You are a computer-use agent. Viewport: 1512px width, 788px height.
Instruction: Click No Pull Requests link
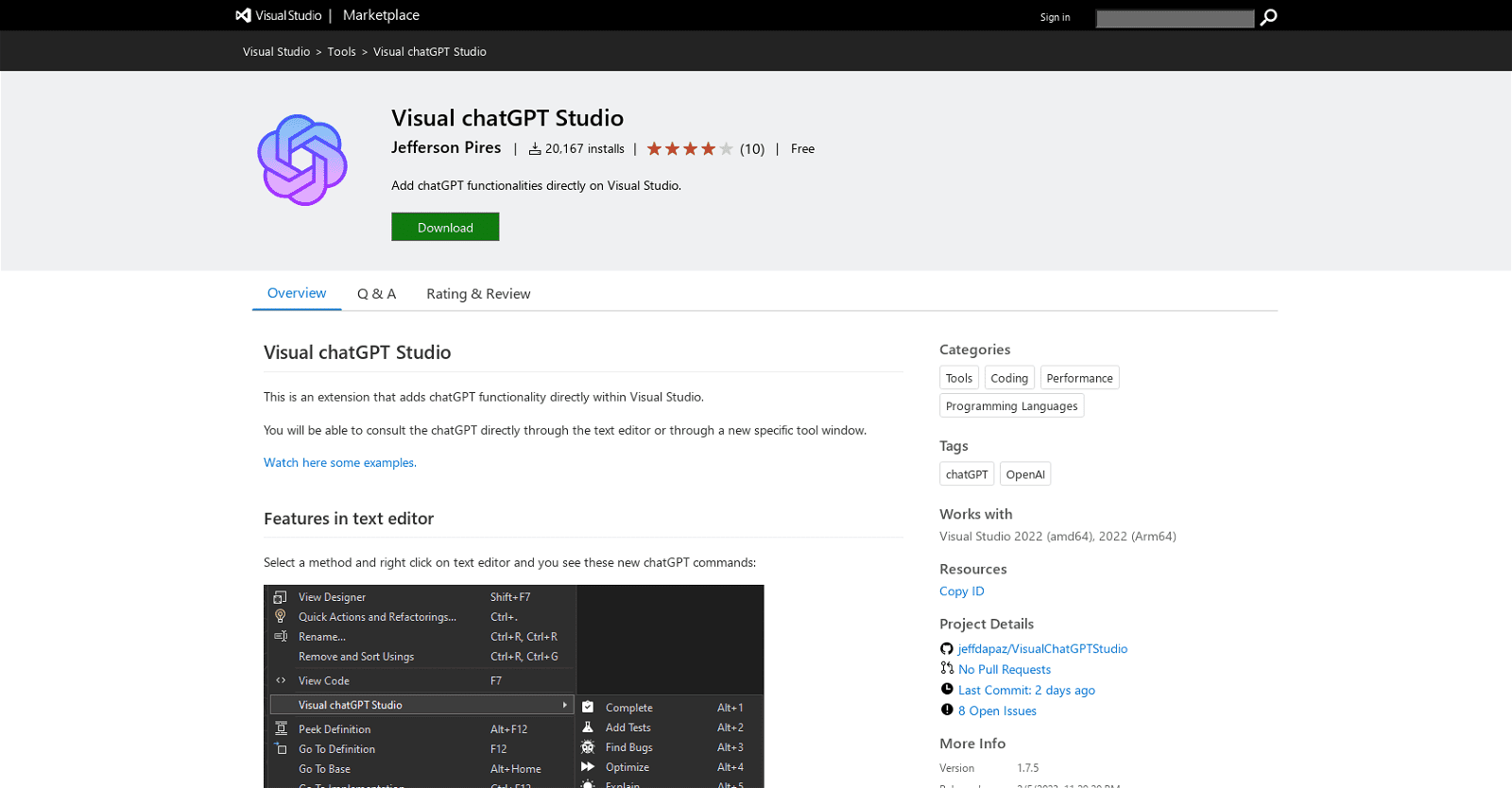[1005, 670]
